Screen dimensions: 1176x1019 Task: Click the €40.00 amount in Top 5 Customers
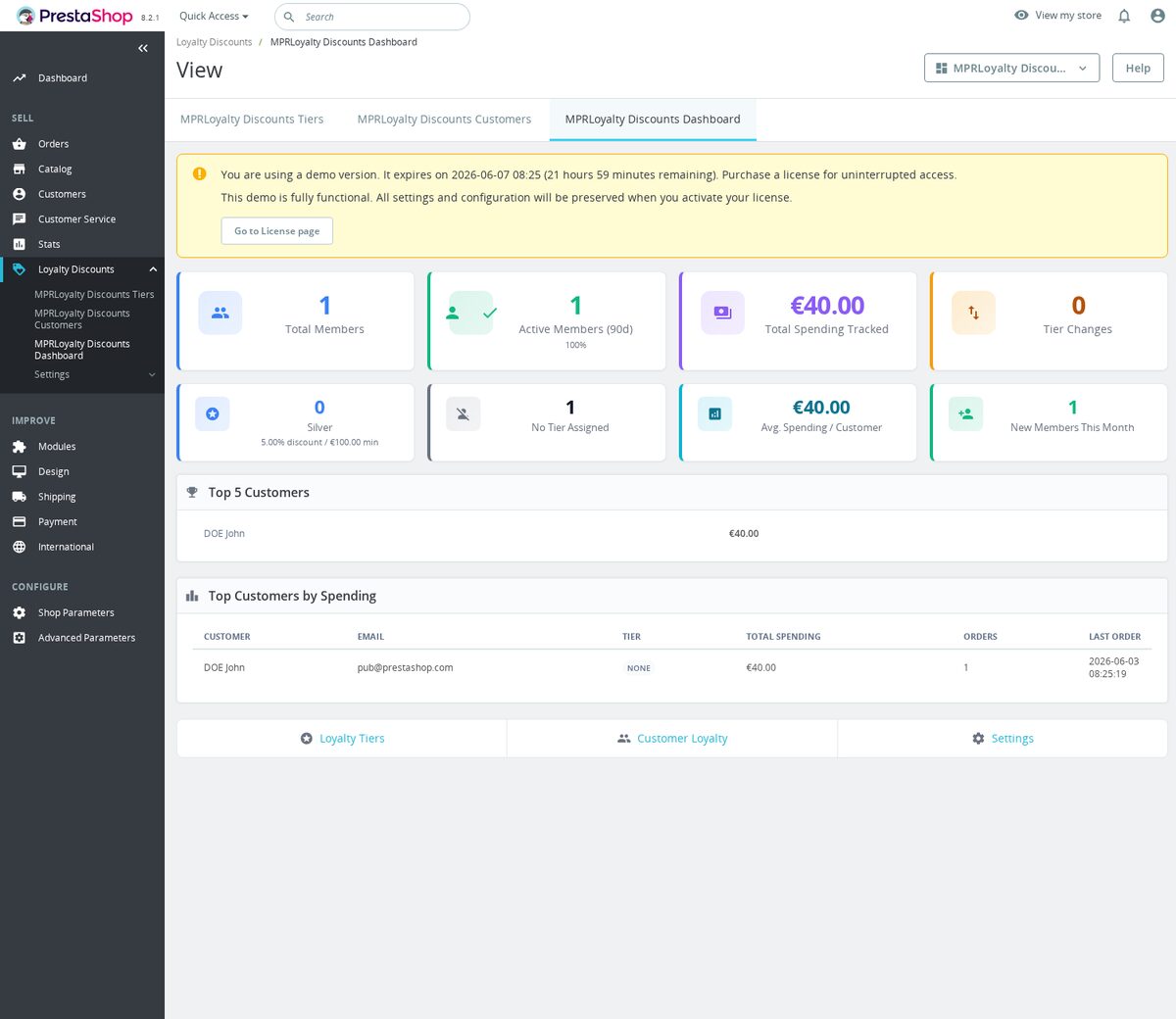tap(744, 534)
